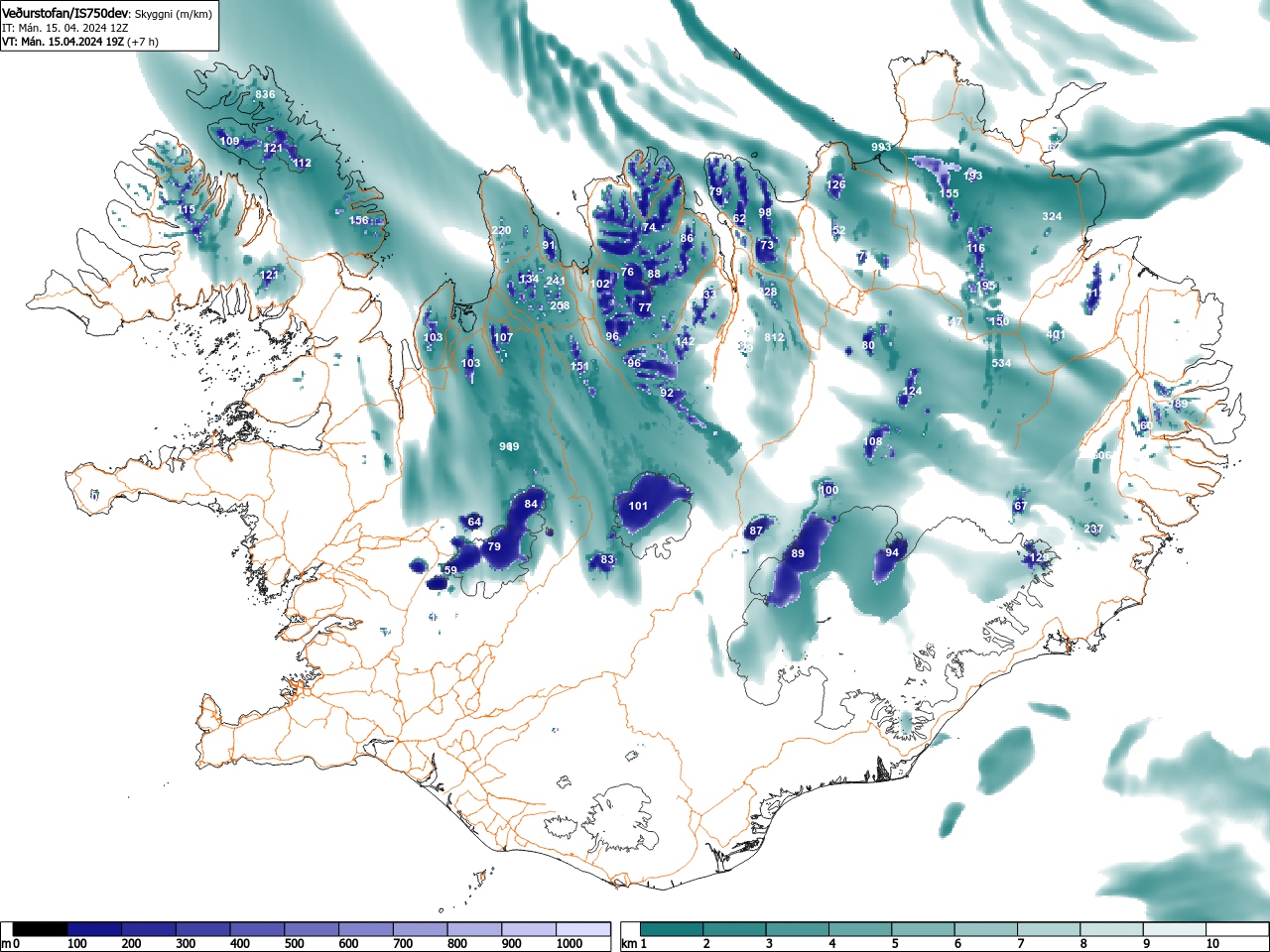Click the visibility value '993'
The height and width of the screenshot is (952, 1270).
point(881,147)
